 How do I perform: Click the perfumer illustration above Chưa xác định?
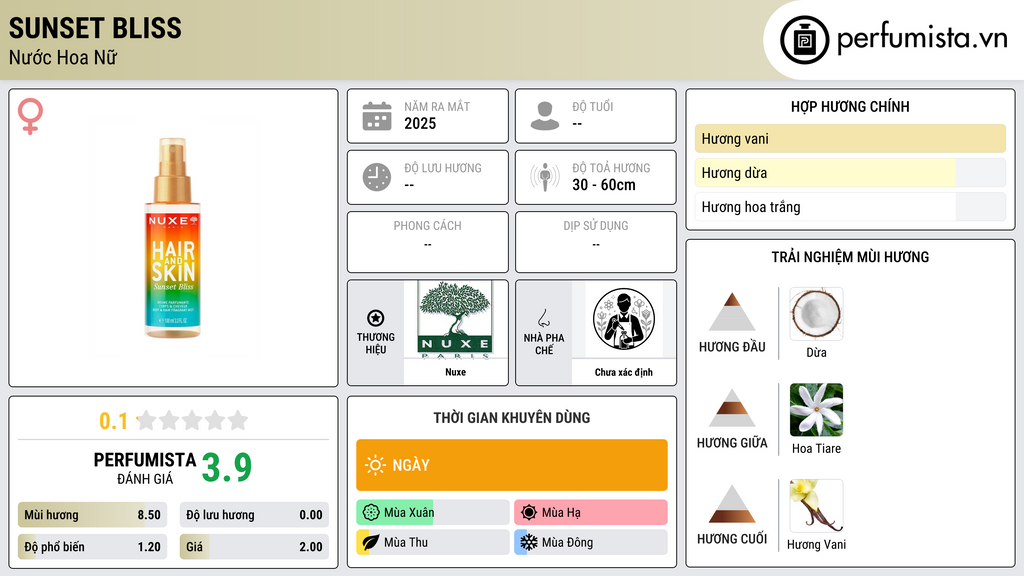[624, 319]
